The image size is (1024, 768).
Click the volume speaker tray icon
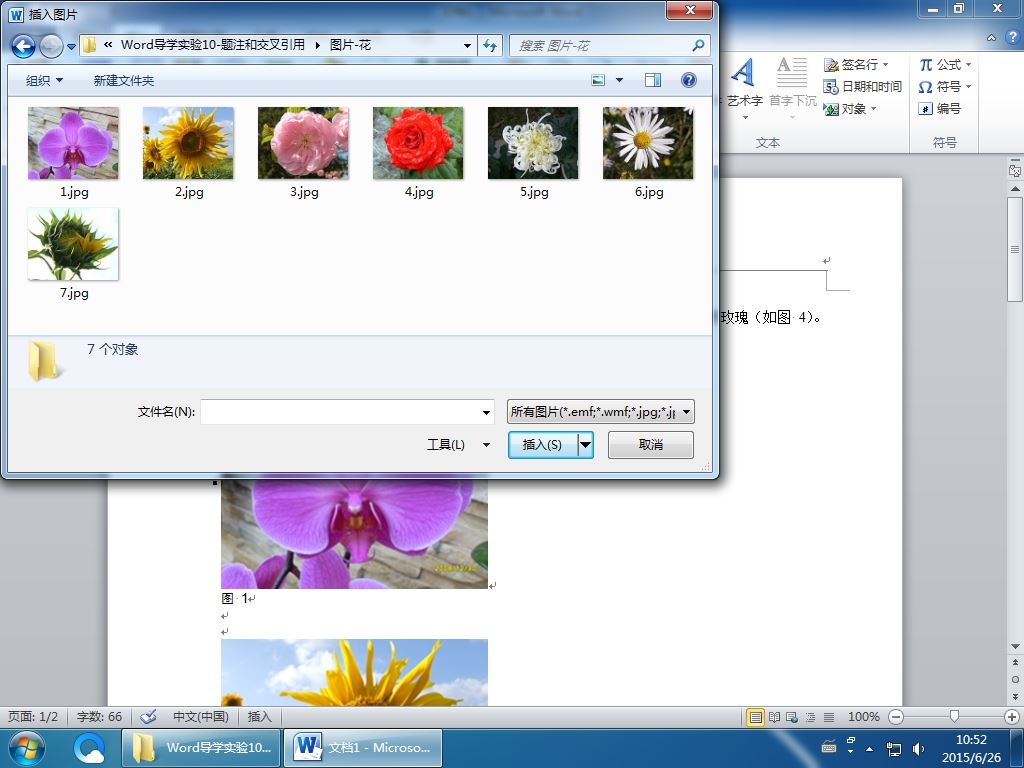(x=918, y=748)
